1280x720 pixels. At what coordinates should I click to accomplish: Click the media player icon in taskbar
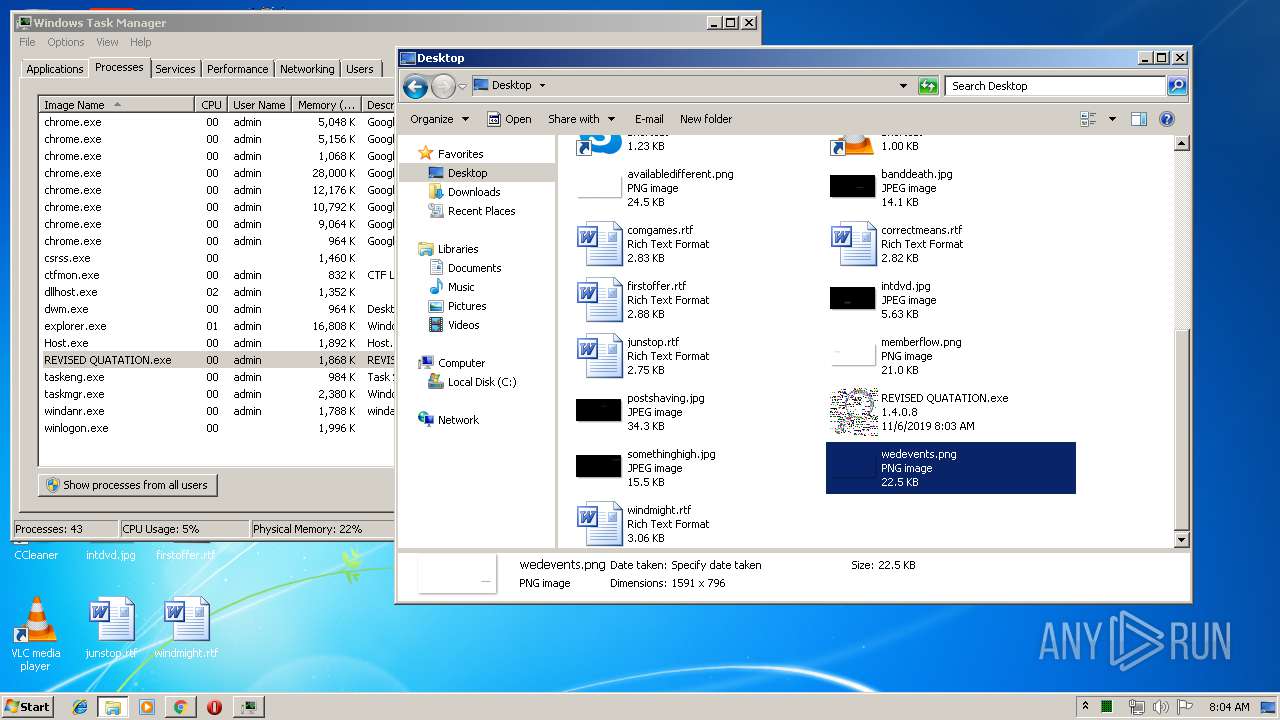pos(147,707)
